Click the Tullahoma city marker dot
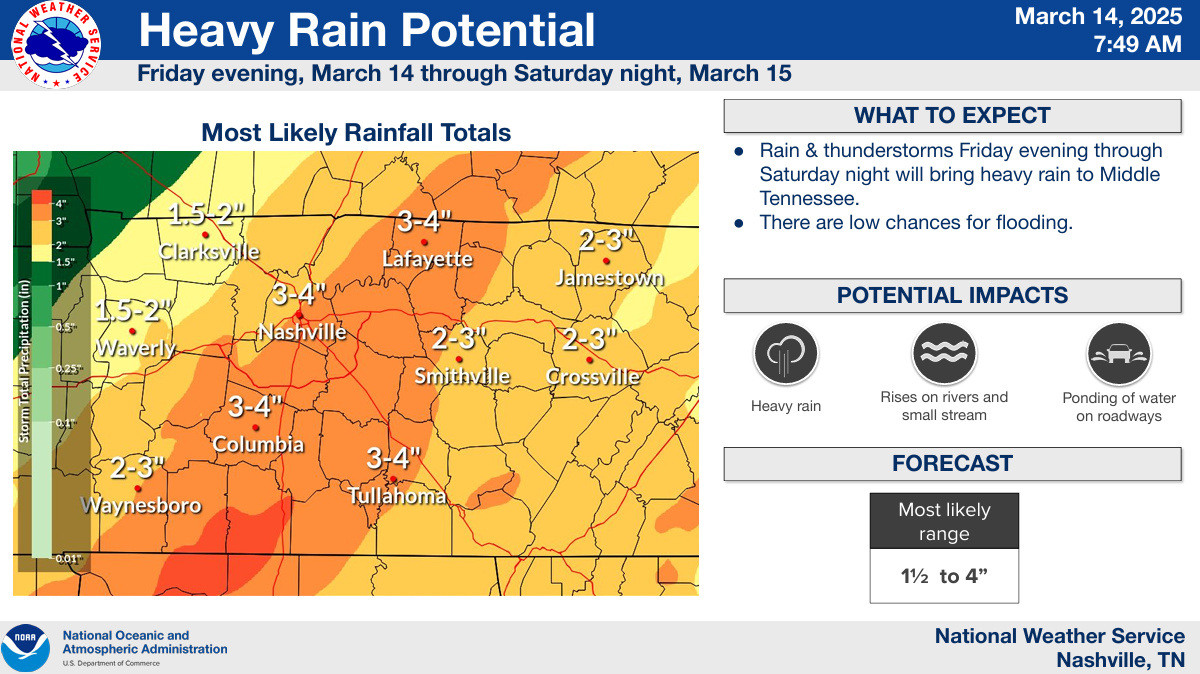The image size is (1200, 674). point(393,479)
